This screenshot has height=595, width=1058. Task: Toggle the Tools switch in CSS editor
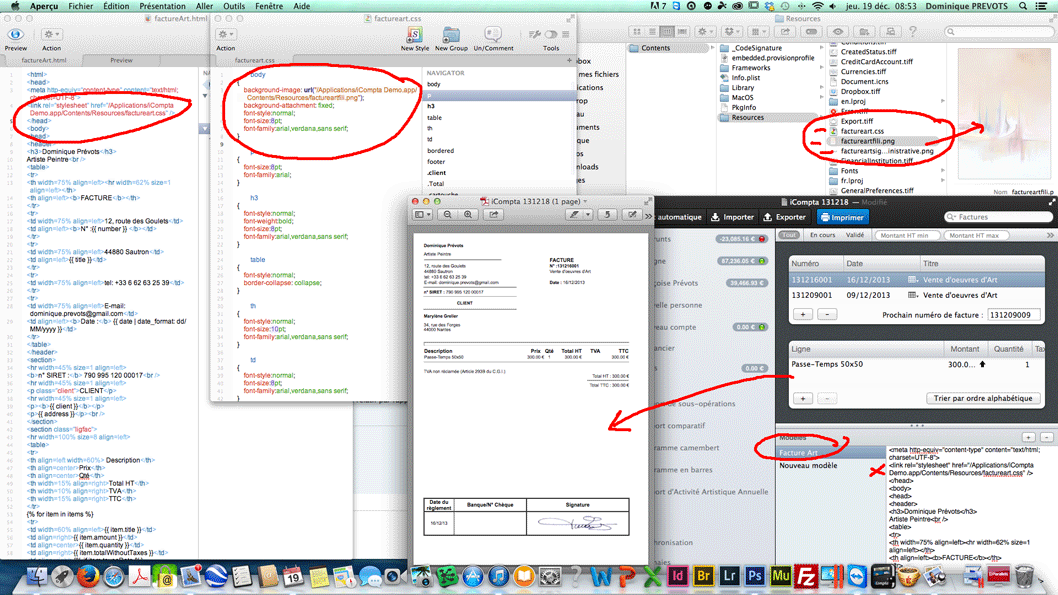551,34
